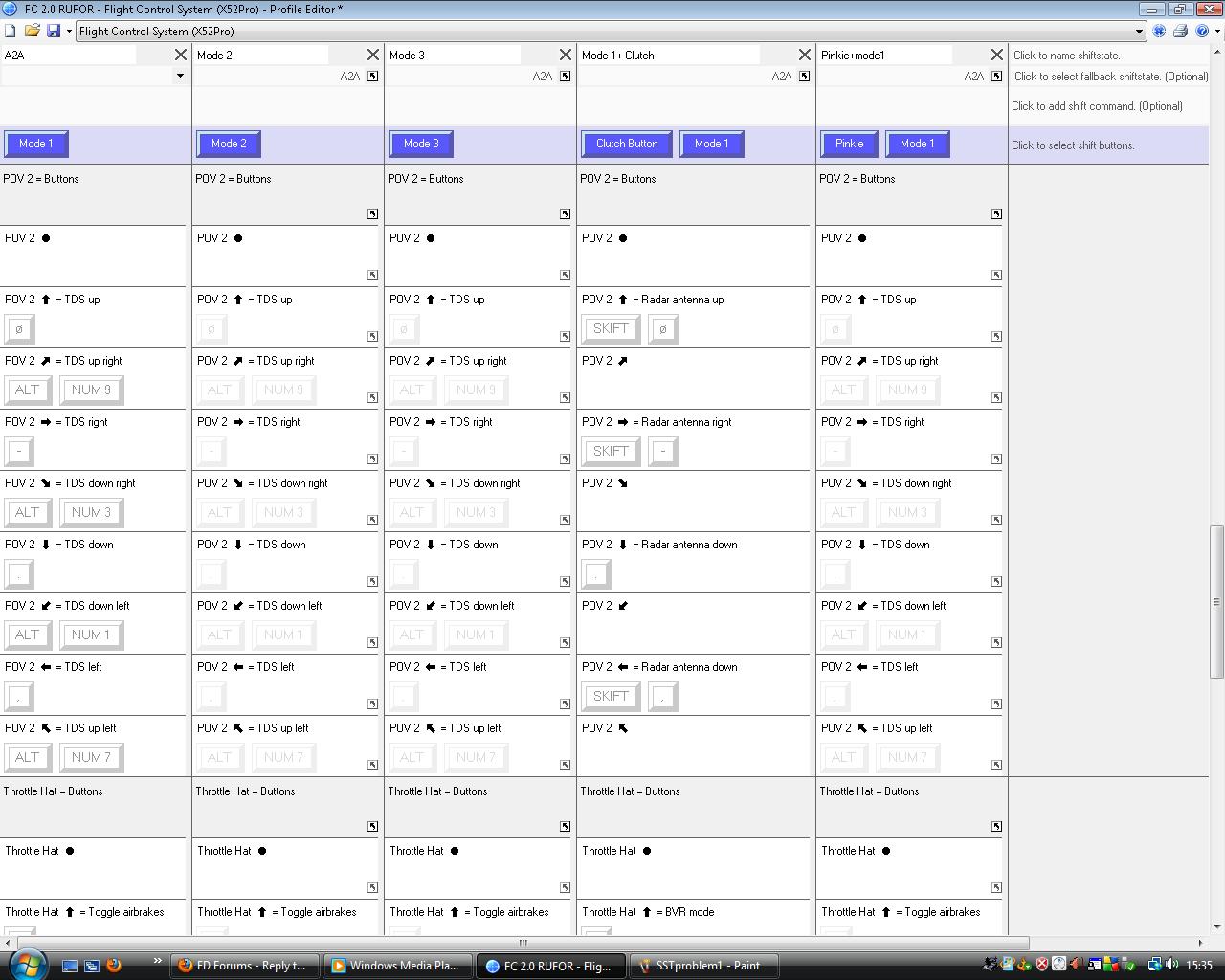Toggle fallback icon on Mode 2 'TDS up' cell
Image resolution: width=1225 pixels, height=980 pixels.
(x=372, y=336)
